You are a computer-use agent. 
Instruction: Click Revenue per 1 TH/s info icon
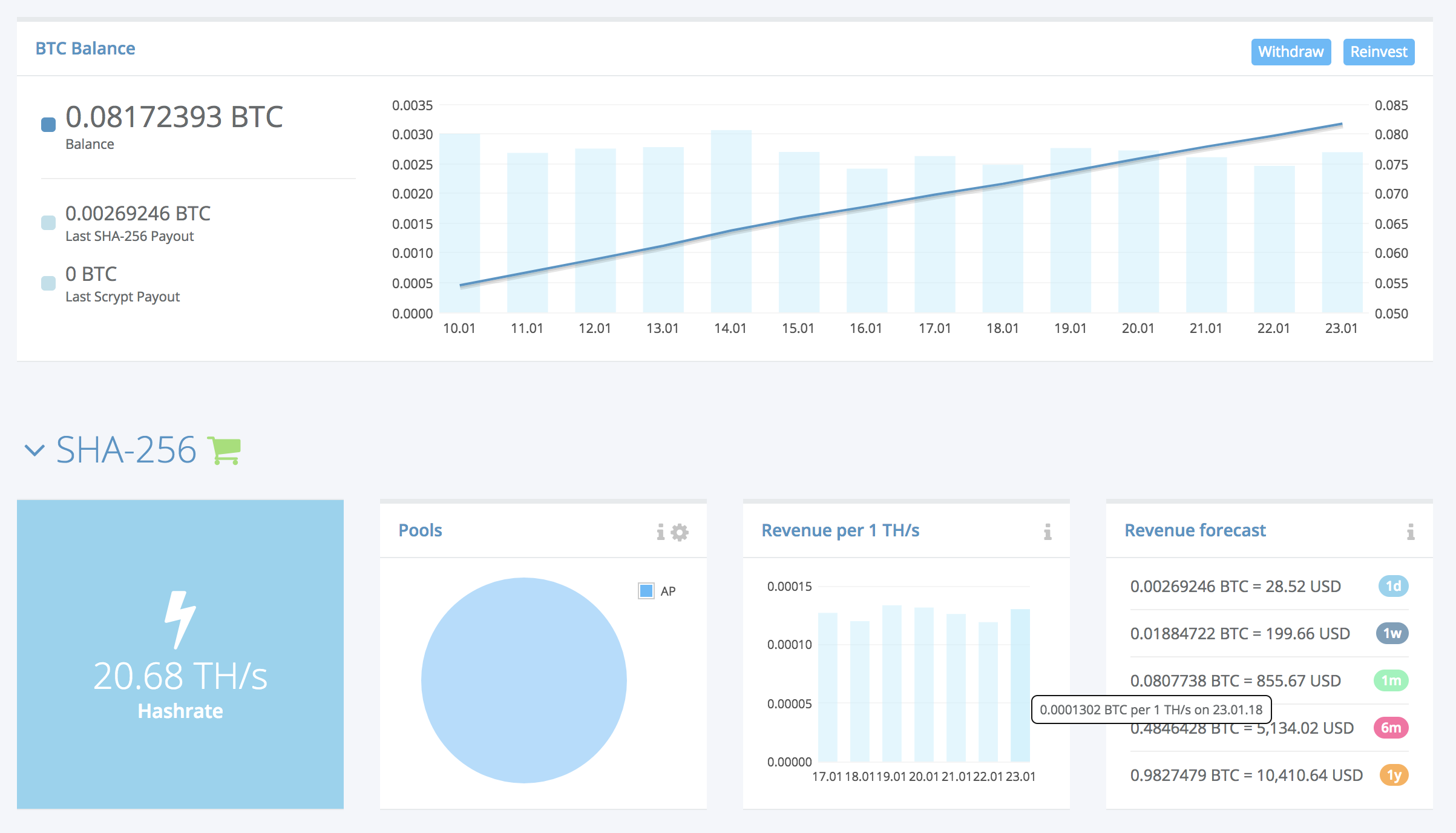tap(1048, 532)
